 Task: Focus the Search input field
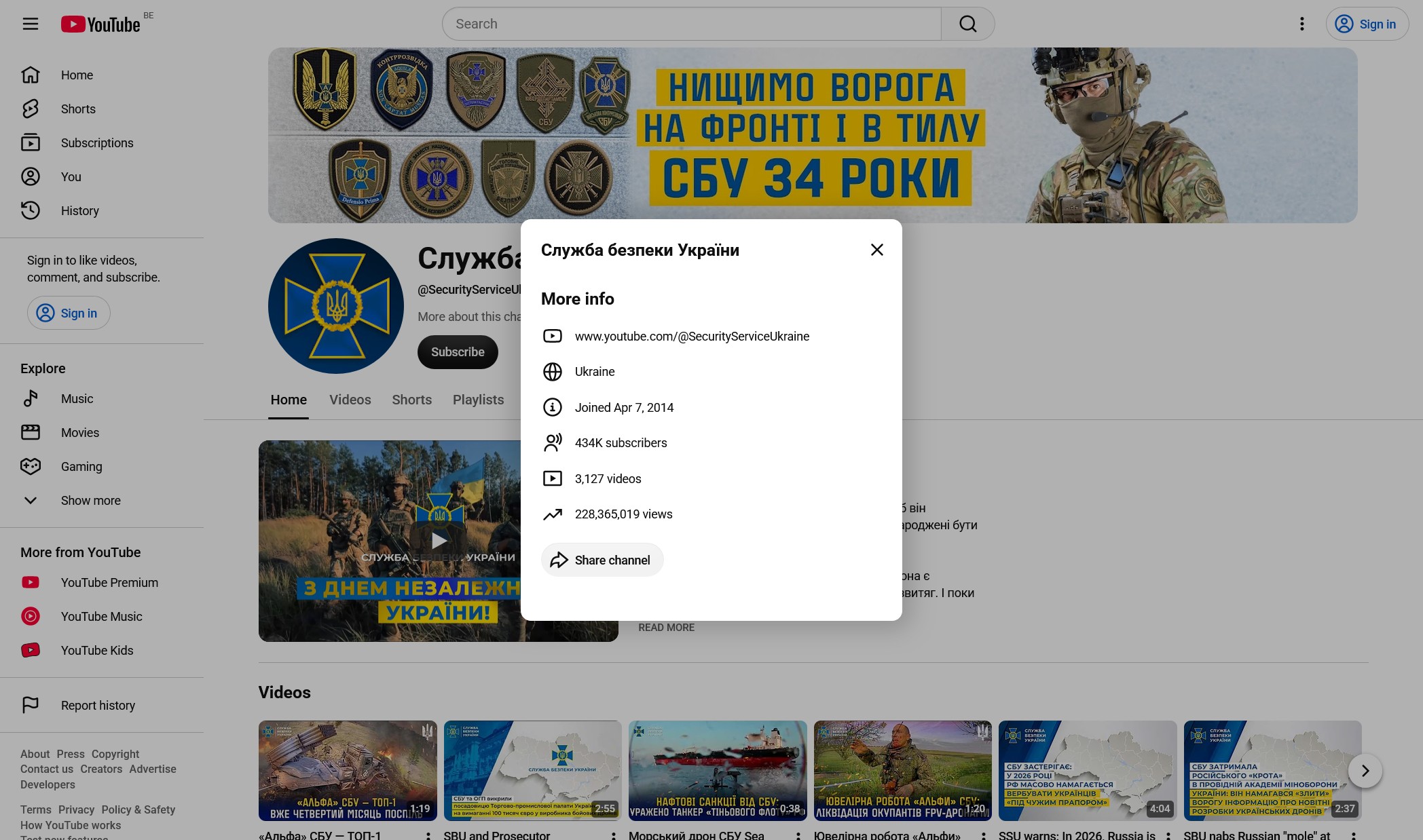(x=691, y=24)
